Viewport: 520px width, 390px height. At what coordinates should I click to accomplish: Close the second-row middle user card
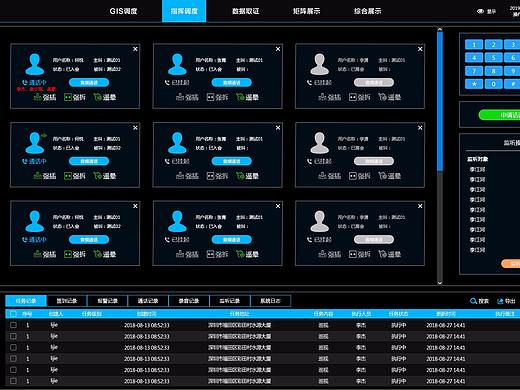click(x=278, y=128)
